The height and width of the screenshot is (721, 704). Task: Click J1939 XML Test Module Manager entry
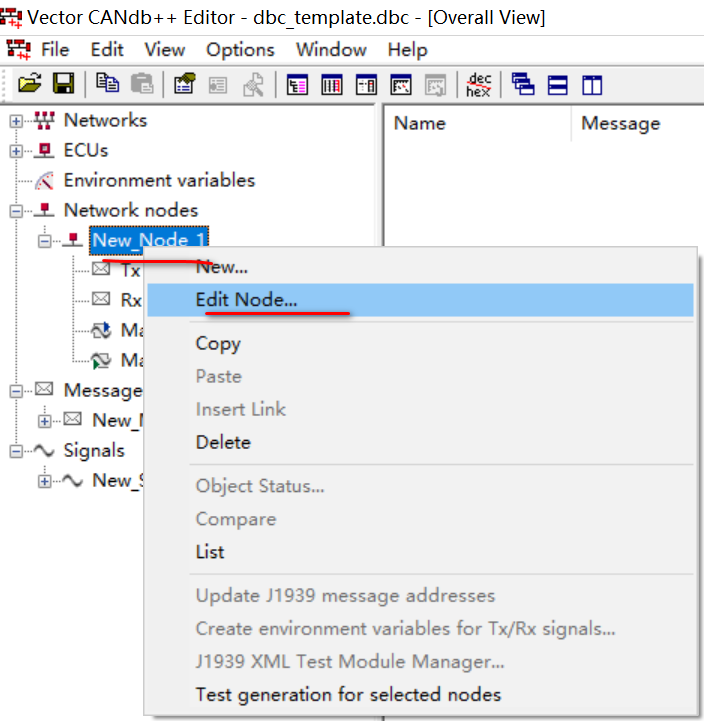tap(420, 662)
